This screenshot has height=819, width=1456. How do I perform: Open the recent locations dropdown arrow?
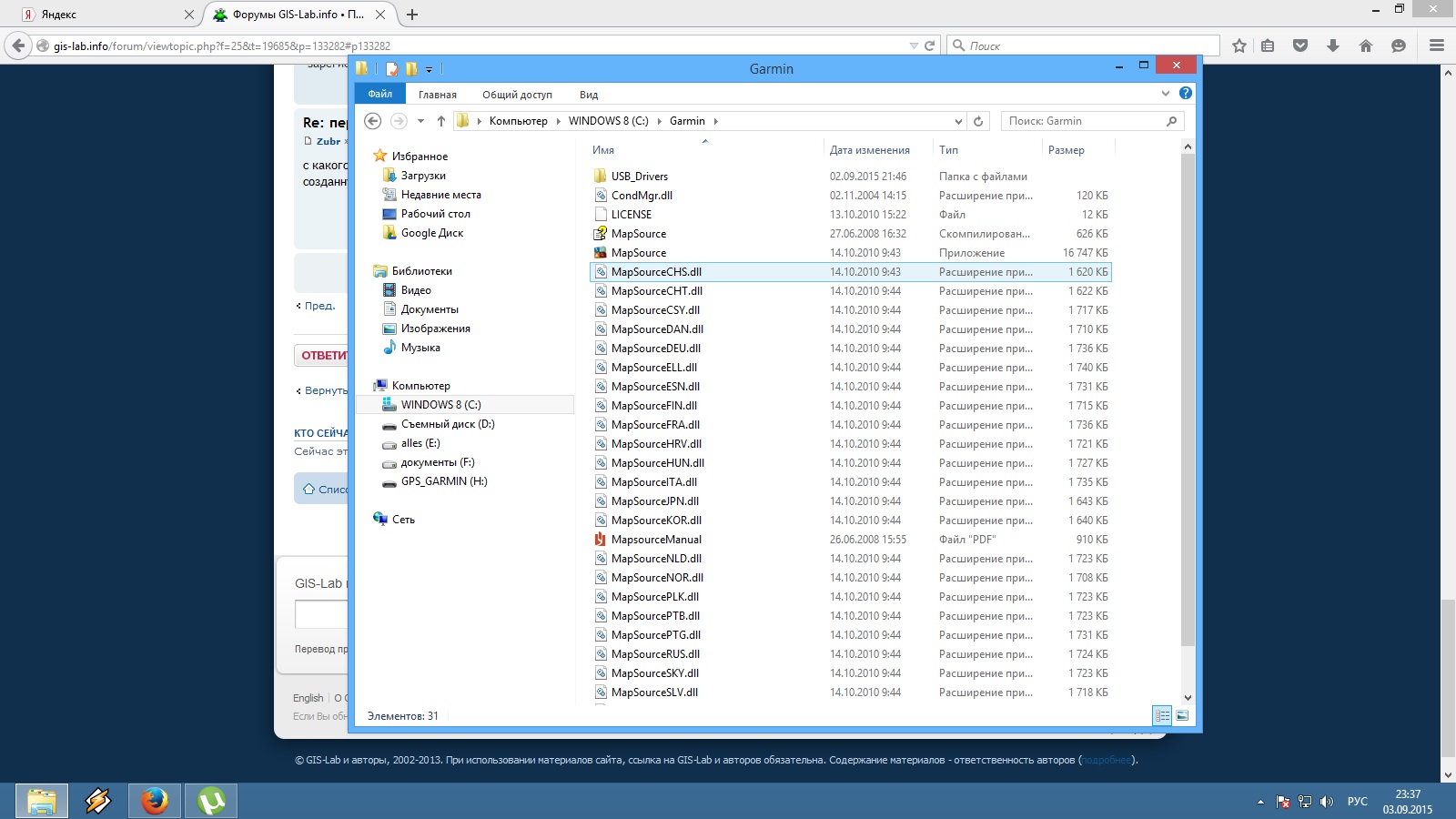click(420, 121)
